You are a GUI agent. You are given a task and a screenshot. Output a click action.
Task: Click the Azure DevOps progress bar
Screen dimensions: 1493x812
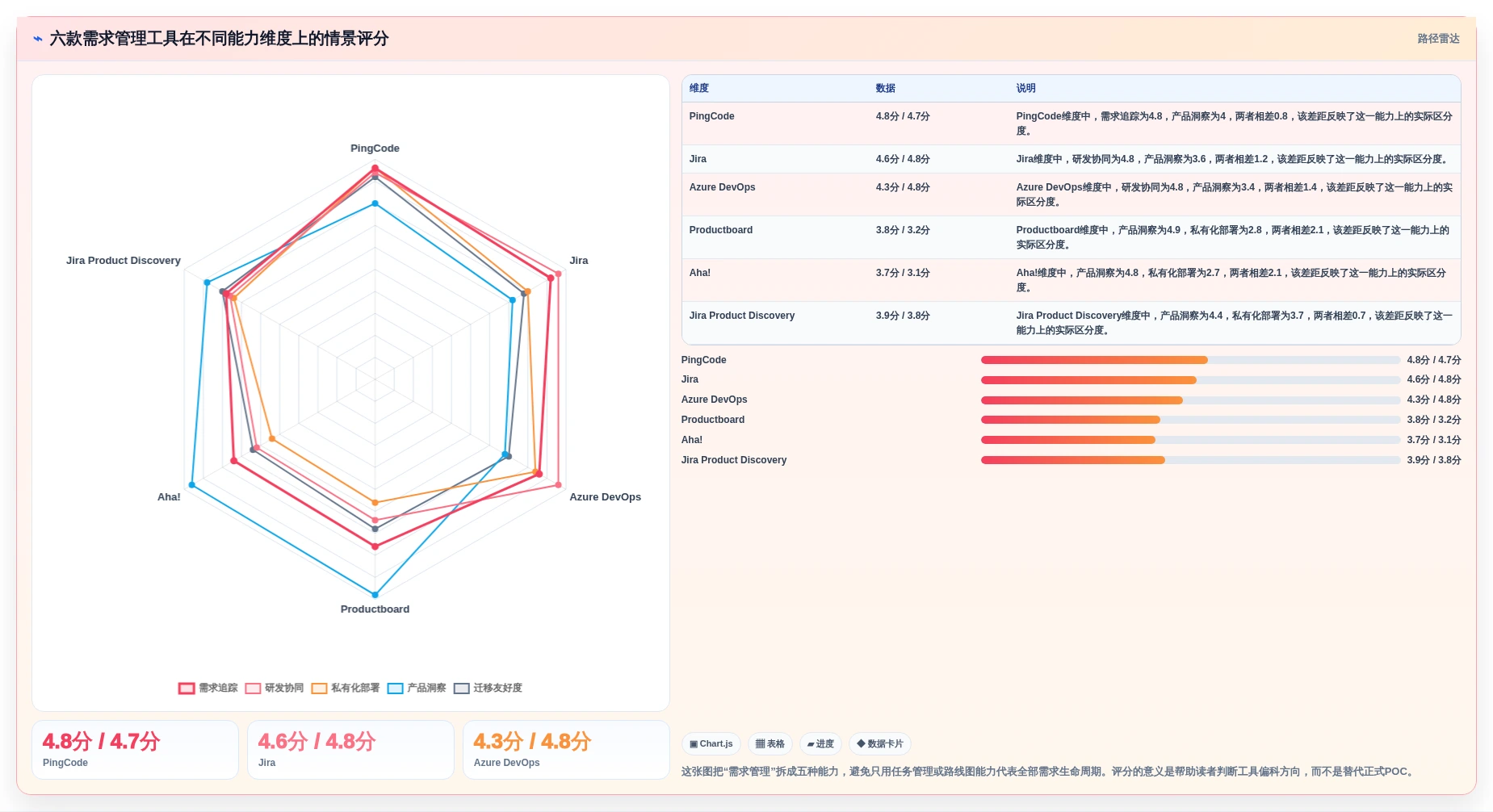point(1190,400)
